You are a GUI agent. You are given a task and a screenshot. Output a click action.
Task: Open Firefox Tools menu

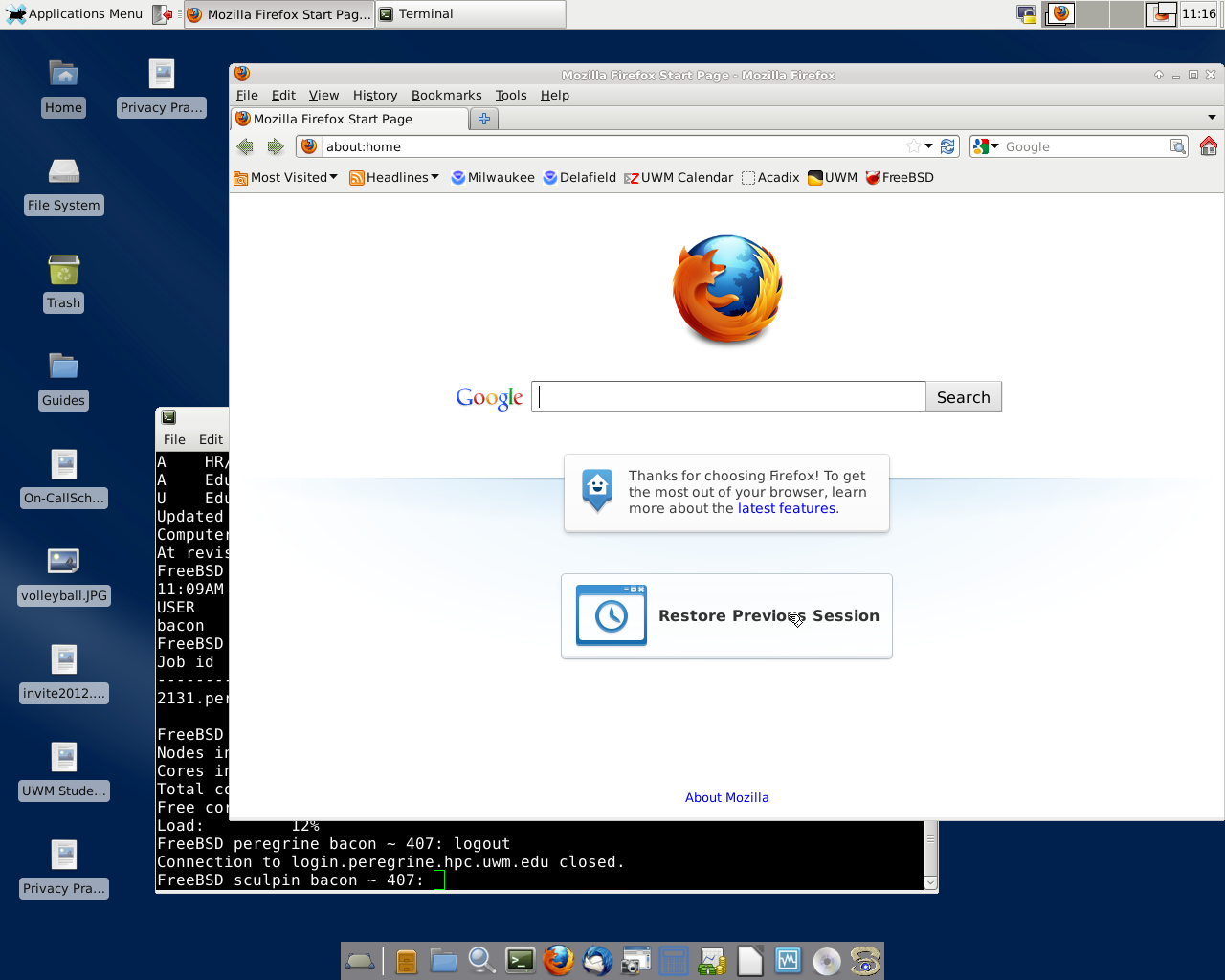point(511,95)
